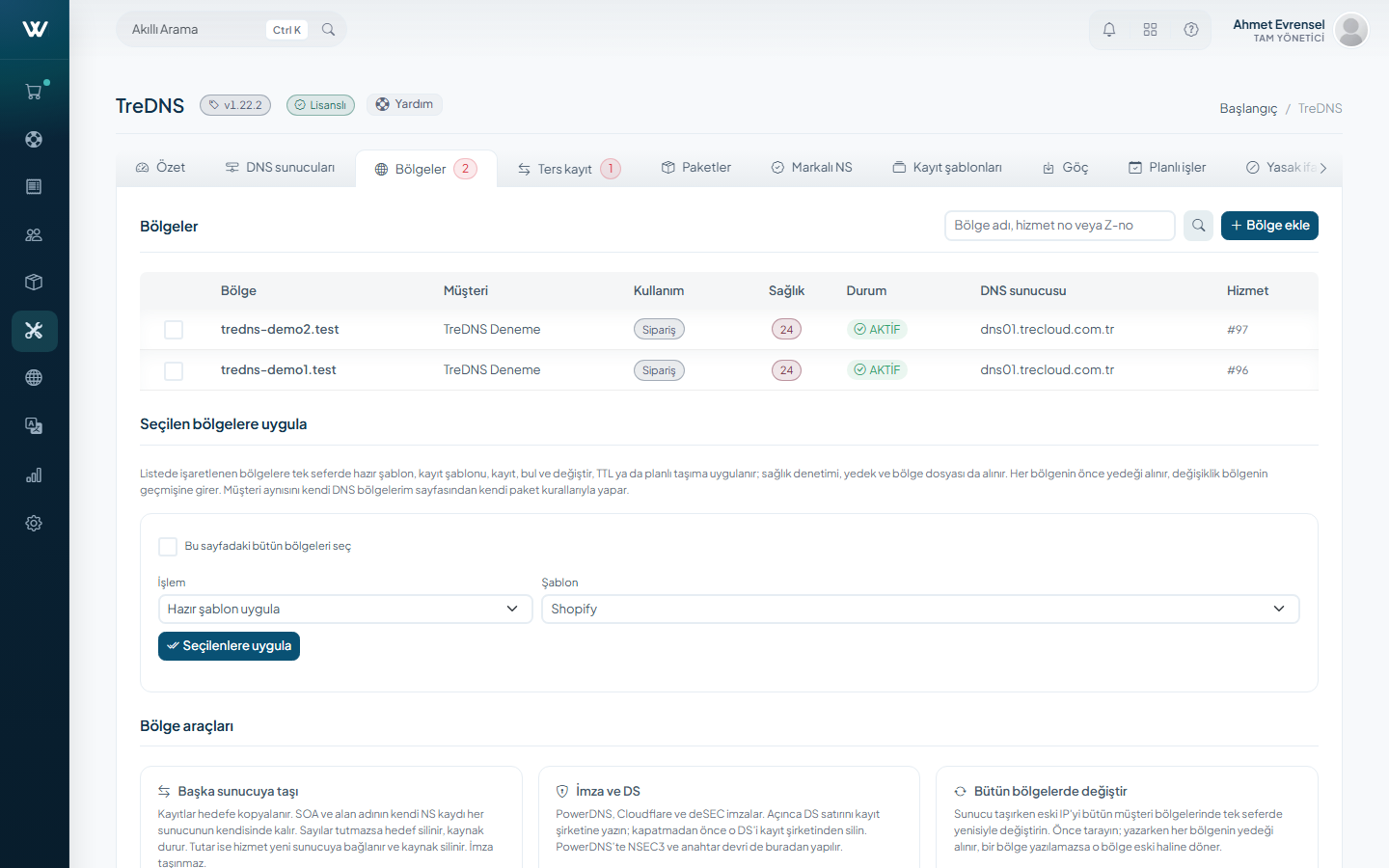Image resolution: width=1389 pixels, height=868 pixels.
Task: Switch to the Ters kayıt tab
Action: point(569,169)
